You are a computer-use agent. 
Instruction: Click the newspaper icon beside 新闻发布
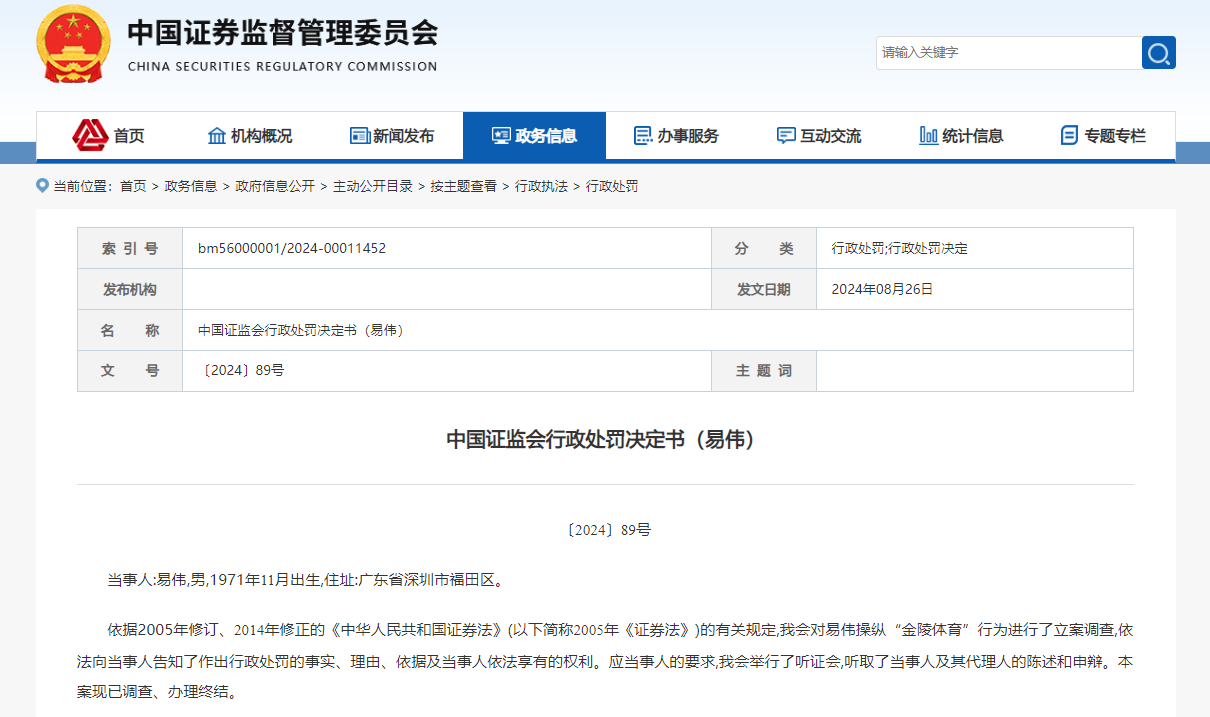point(360,136)
